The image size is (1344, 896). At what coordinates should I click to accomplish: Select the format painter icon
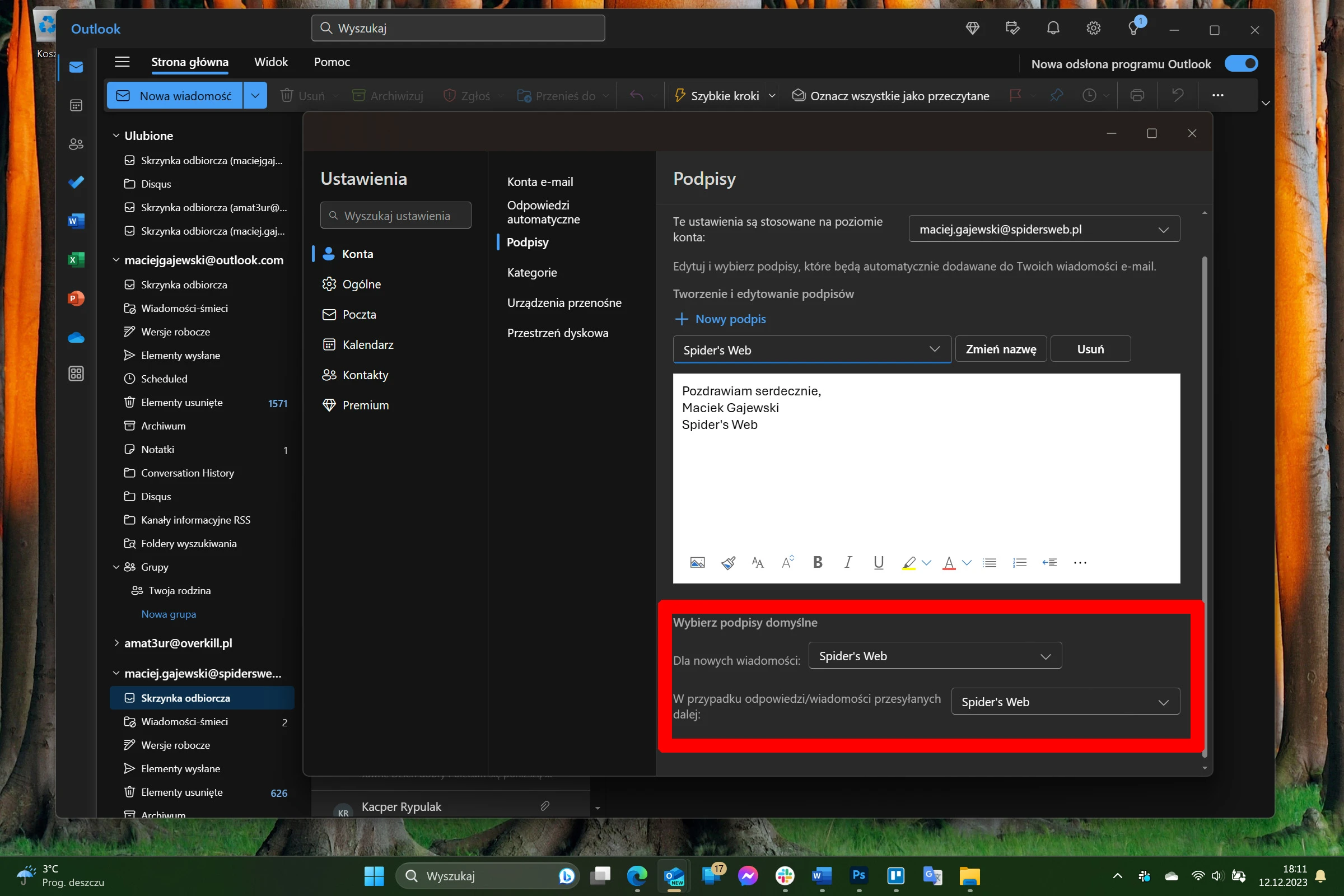click(x=728, y=563)
